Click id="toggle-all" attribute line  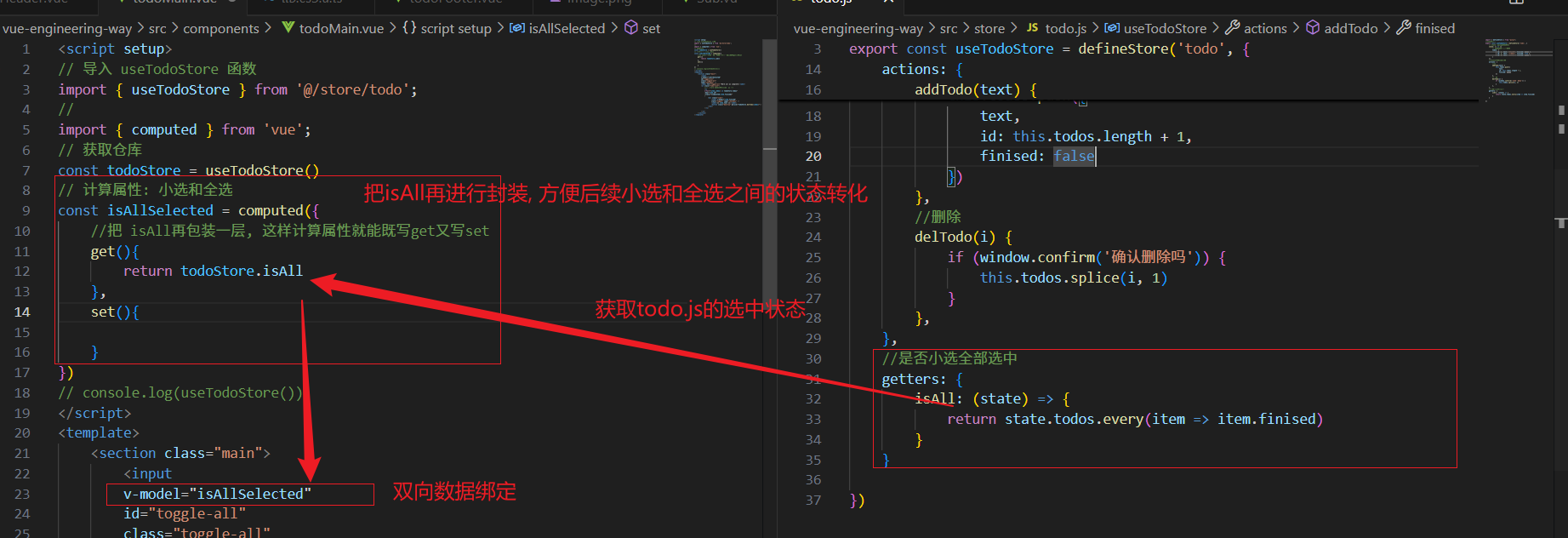pyautogui.click(x=185, y=513)
